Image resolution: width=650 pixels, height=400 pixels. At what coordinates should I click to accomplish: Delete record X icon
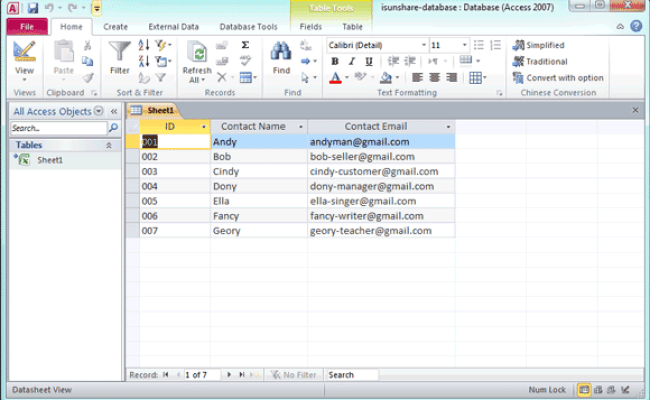tap(222, 77)
